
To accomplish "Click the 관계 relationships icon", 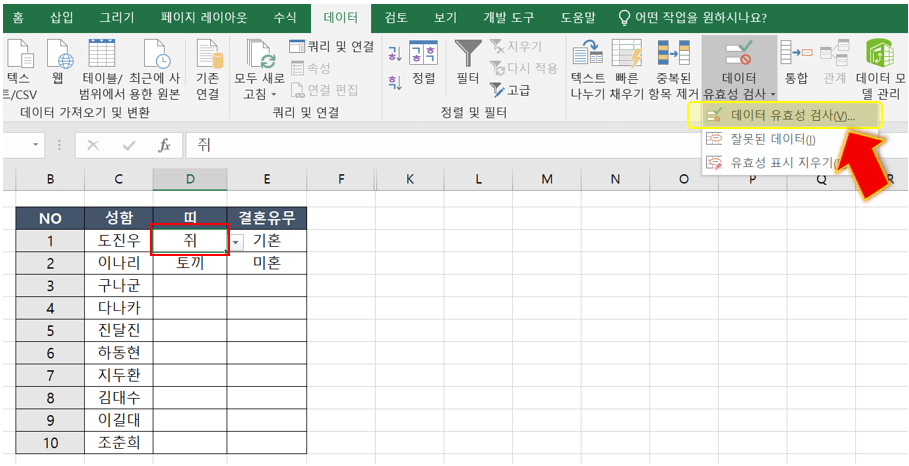I will (x=834, y=54).
